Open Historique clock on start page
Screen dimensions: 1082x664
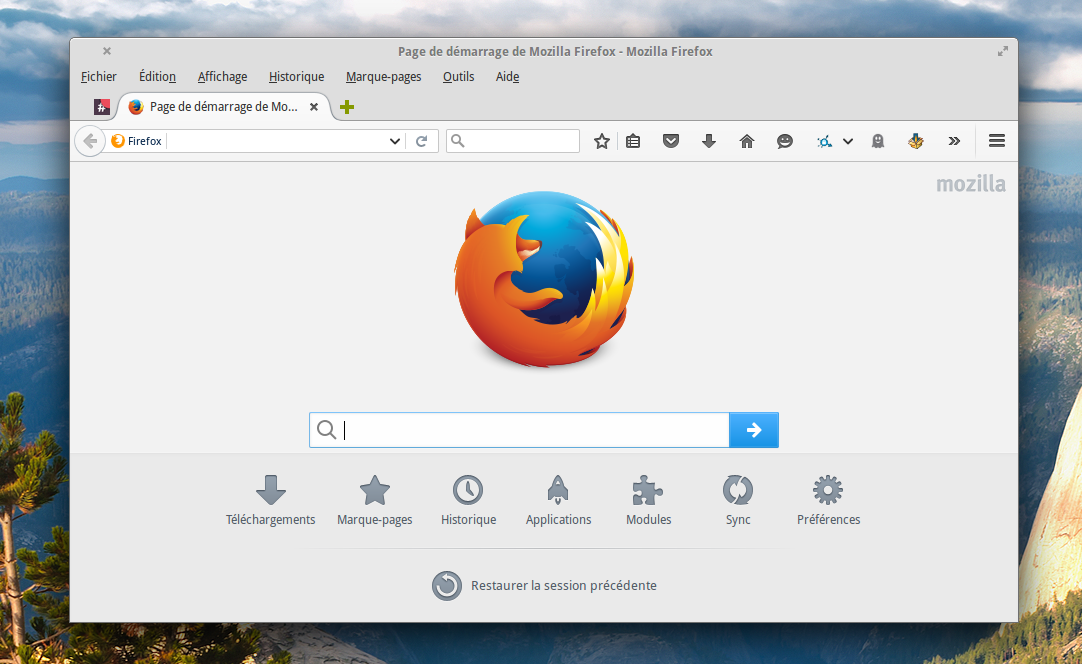(469, 501)
